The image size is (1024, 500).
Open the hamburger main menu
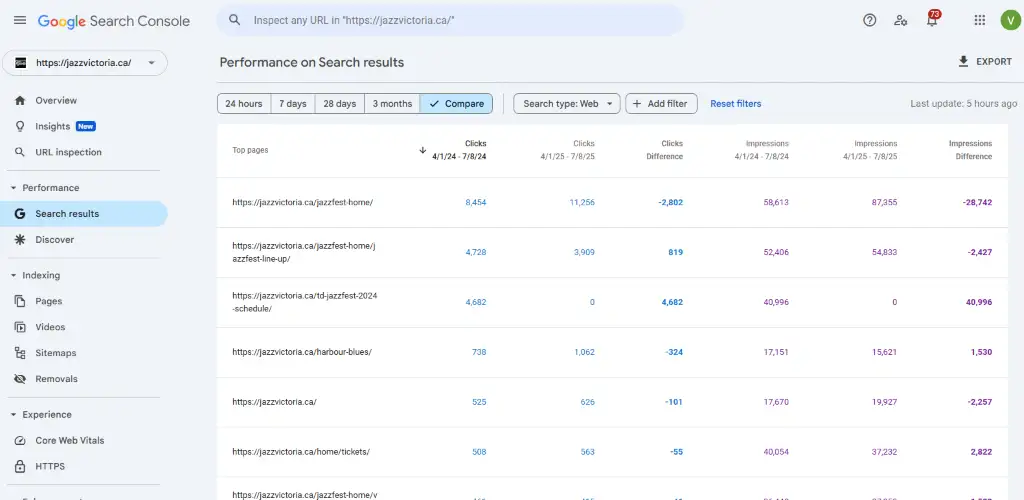pyautogui.click(x=20, y=20)
